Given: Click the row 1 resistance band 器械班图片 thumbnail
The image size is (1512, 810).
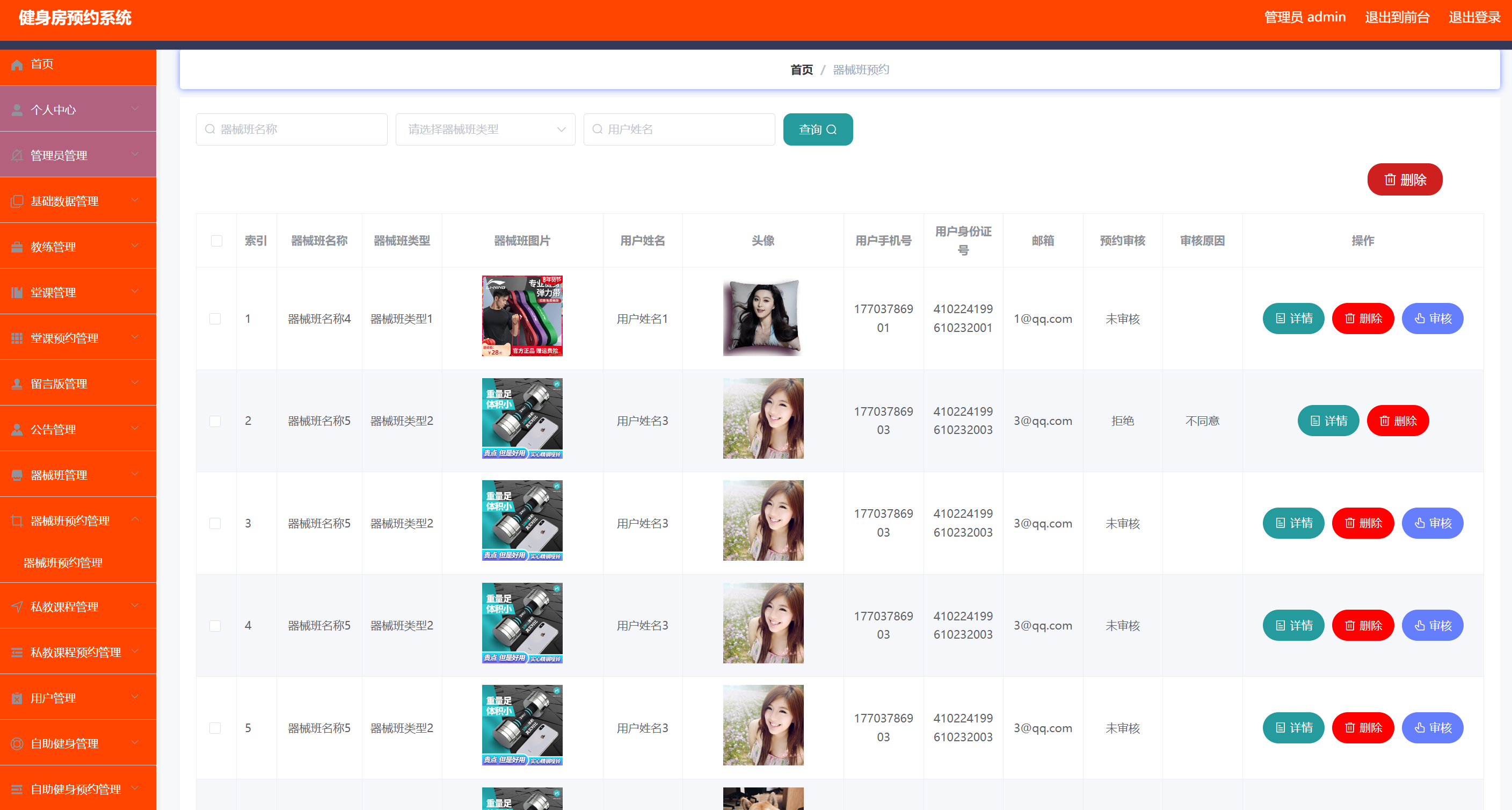Looking at the screenshot, I should tap(522, 316).
